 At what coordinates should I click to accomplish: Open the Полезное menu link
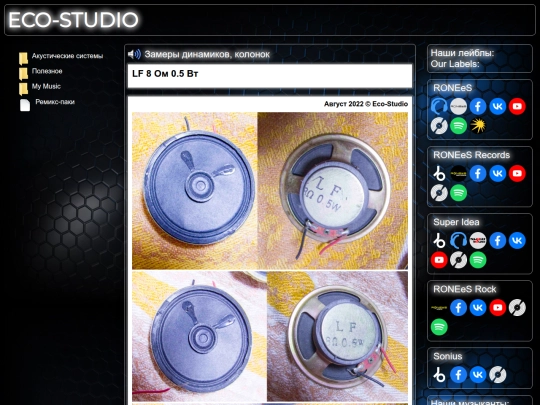pyautogui.click(x=47, y=71)
